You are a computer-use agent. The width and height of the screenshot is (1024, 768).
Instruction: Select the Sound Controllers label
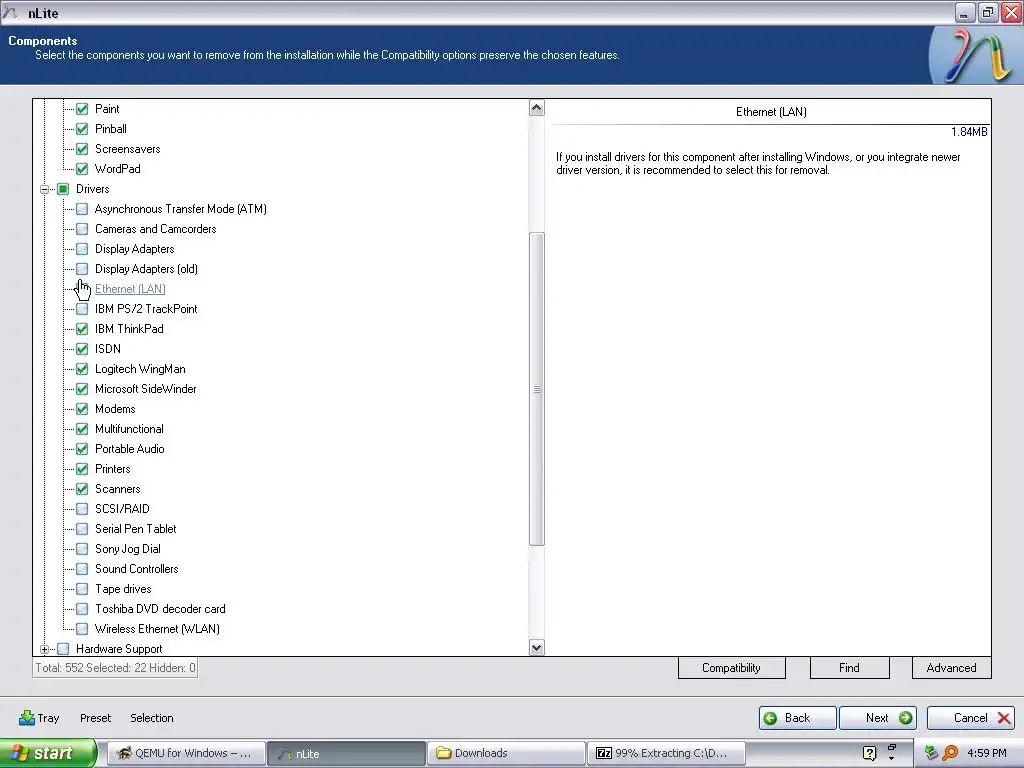(136, 569)
